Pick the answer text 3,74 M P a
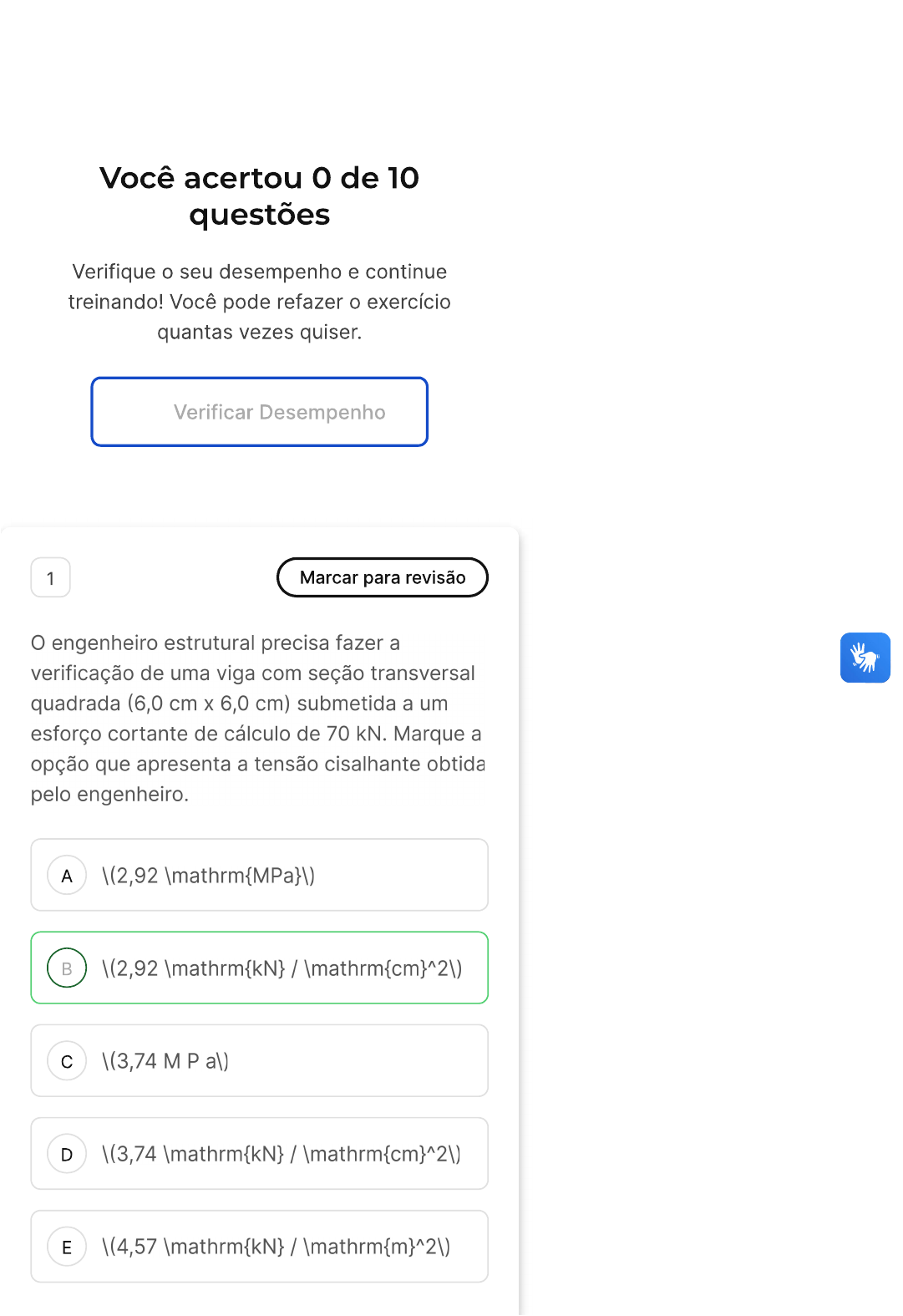Viewport: 903px width, 1316px height. point(165,1061)
